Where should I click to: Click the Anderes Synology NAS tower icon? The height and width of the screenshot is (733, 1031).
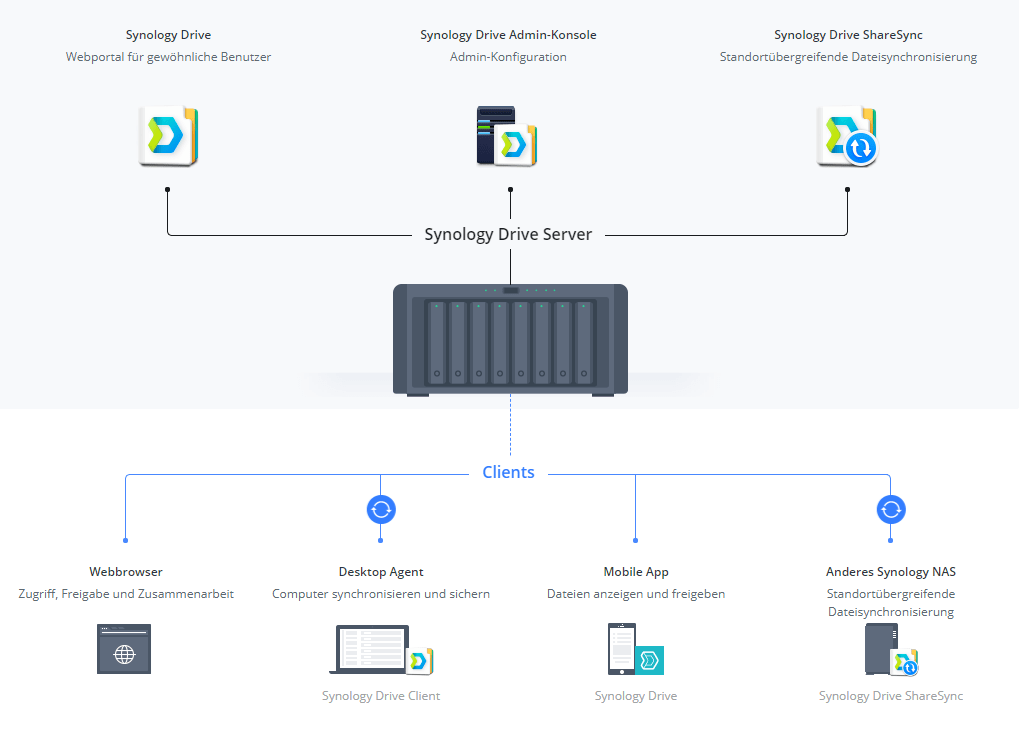click(891, 650)
